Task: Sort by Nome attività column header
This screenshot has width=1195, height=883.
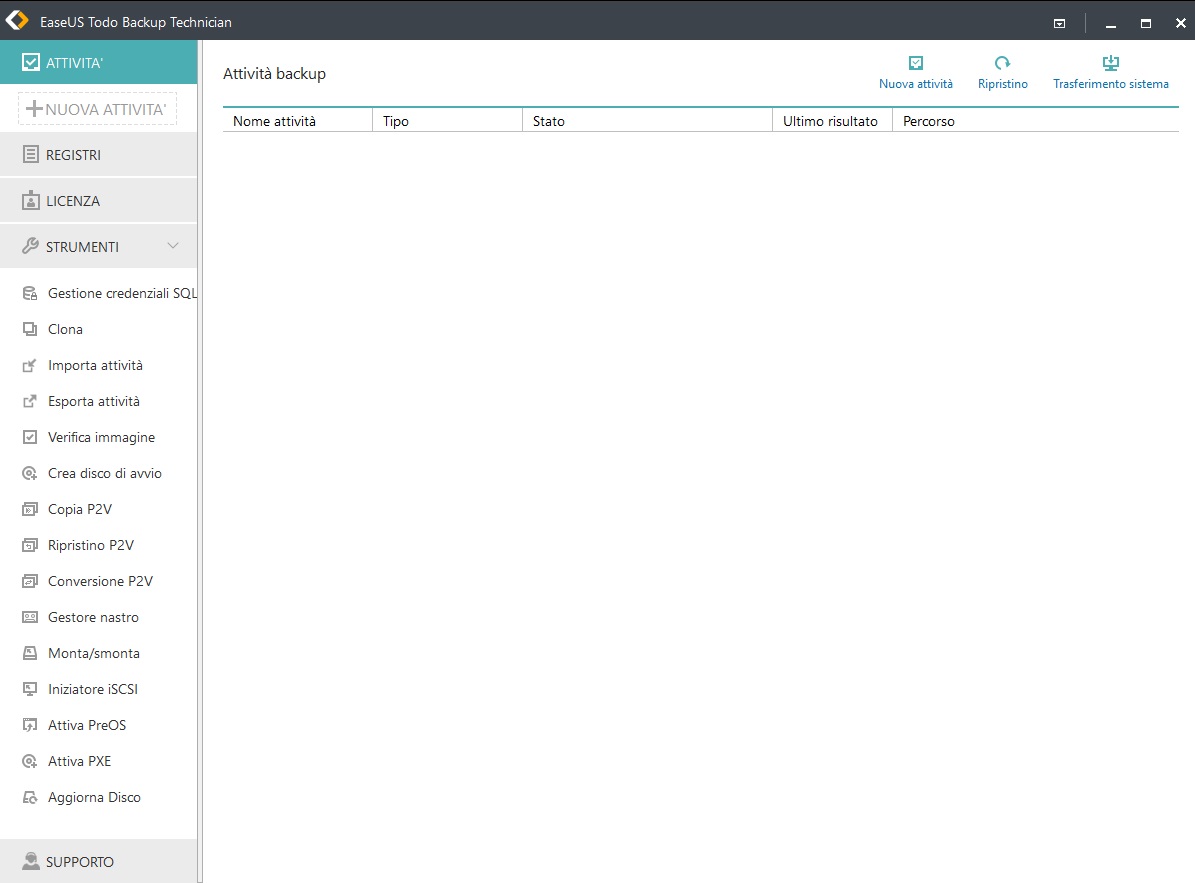Action: pyautogui.click(x=297, y=121)
